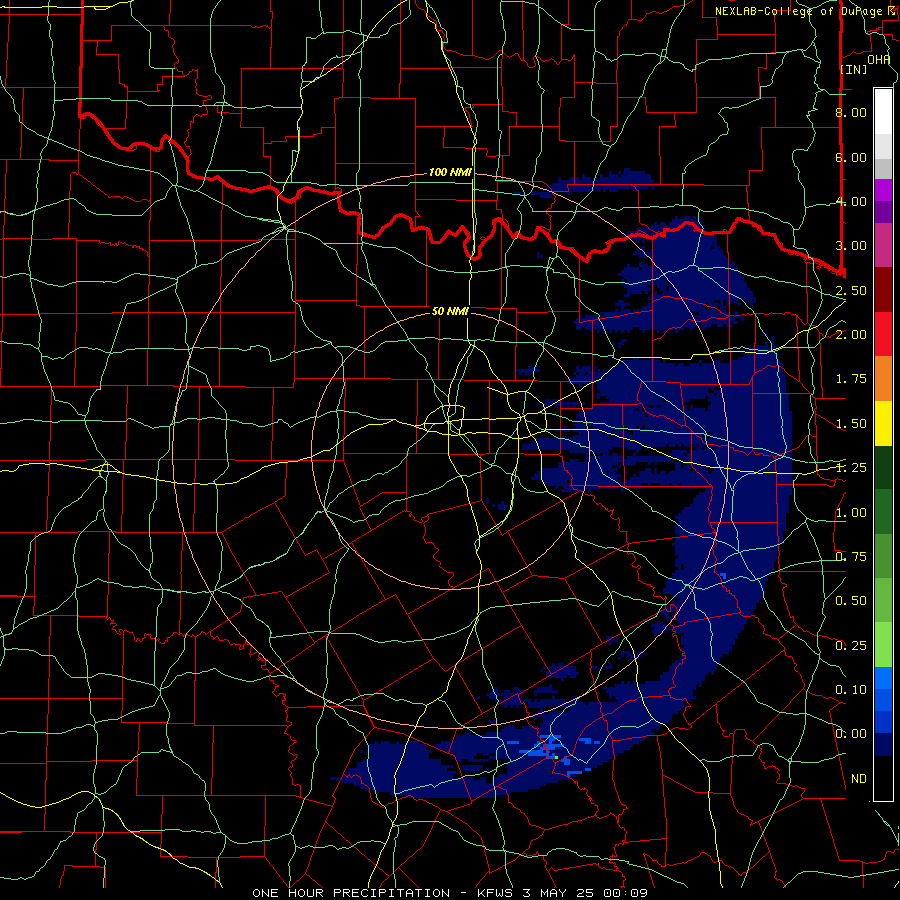The height and width of the screenshot is (900, 900).
Task: Click the 1.00 legend value
Action: click(x=851, y=513)
